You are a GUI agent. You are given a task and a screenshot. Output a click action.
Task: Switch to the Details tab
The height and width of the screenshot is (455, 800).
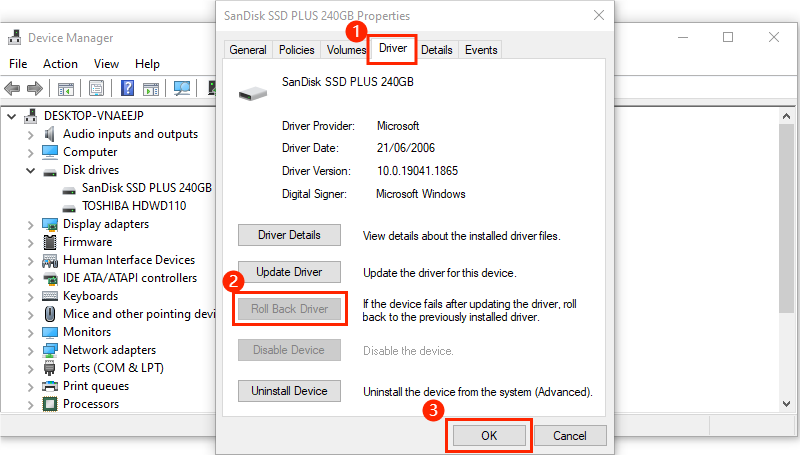pyautogui.click(x=437, y=49)
